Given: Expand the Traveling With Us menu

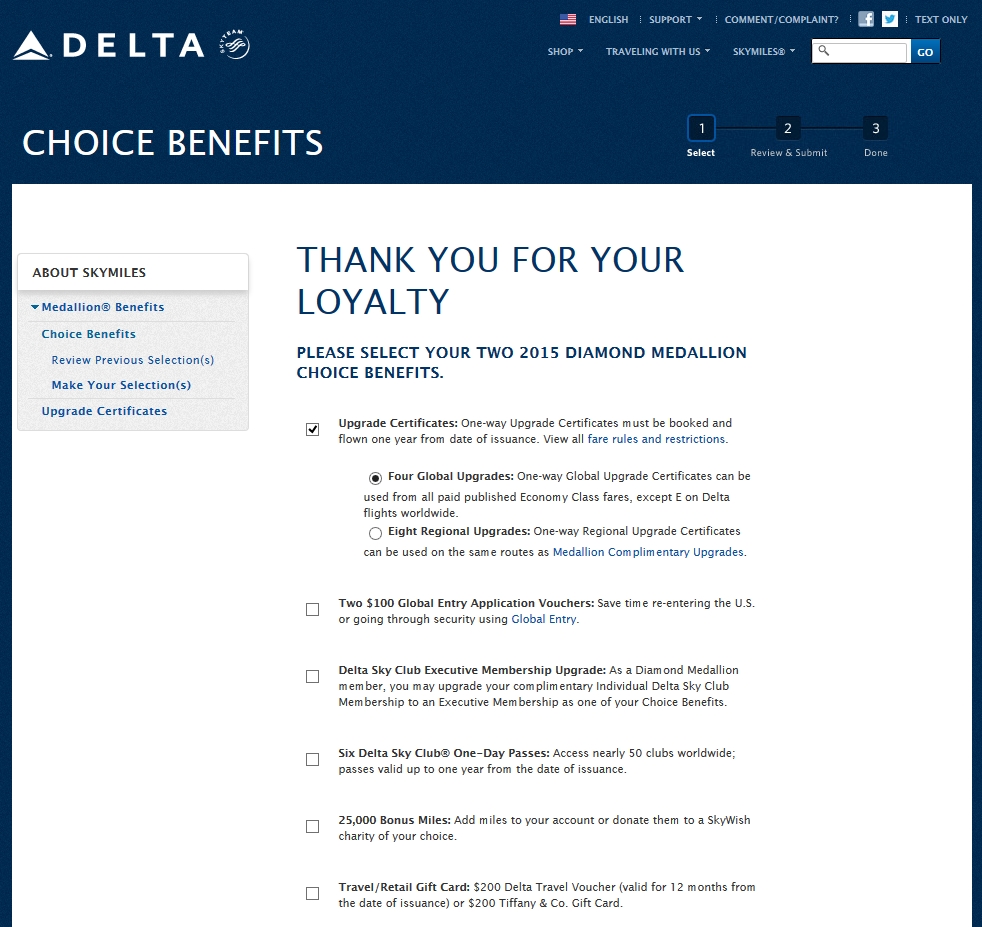Looking at the screenshot, I should (657, 51).
